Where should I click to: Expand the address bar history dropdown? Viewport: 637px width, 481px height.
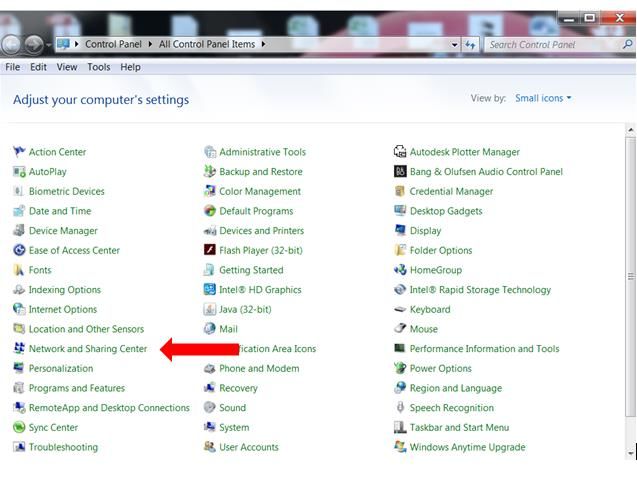[x=455, y=44]
